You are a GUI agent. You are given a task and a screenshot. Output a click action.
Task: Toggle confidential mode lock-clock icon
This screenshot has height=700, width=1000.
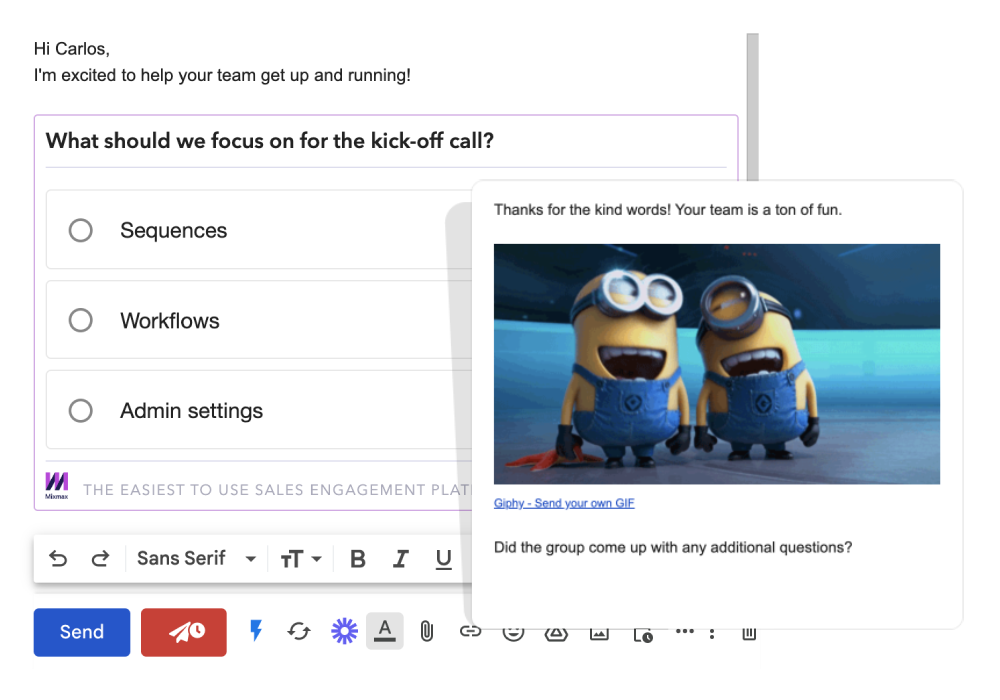click(x=643, y=635)
